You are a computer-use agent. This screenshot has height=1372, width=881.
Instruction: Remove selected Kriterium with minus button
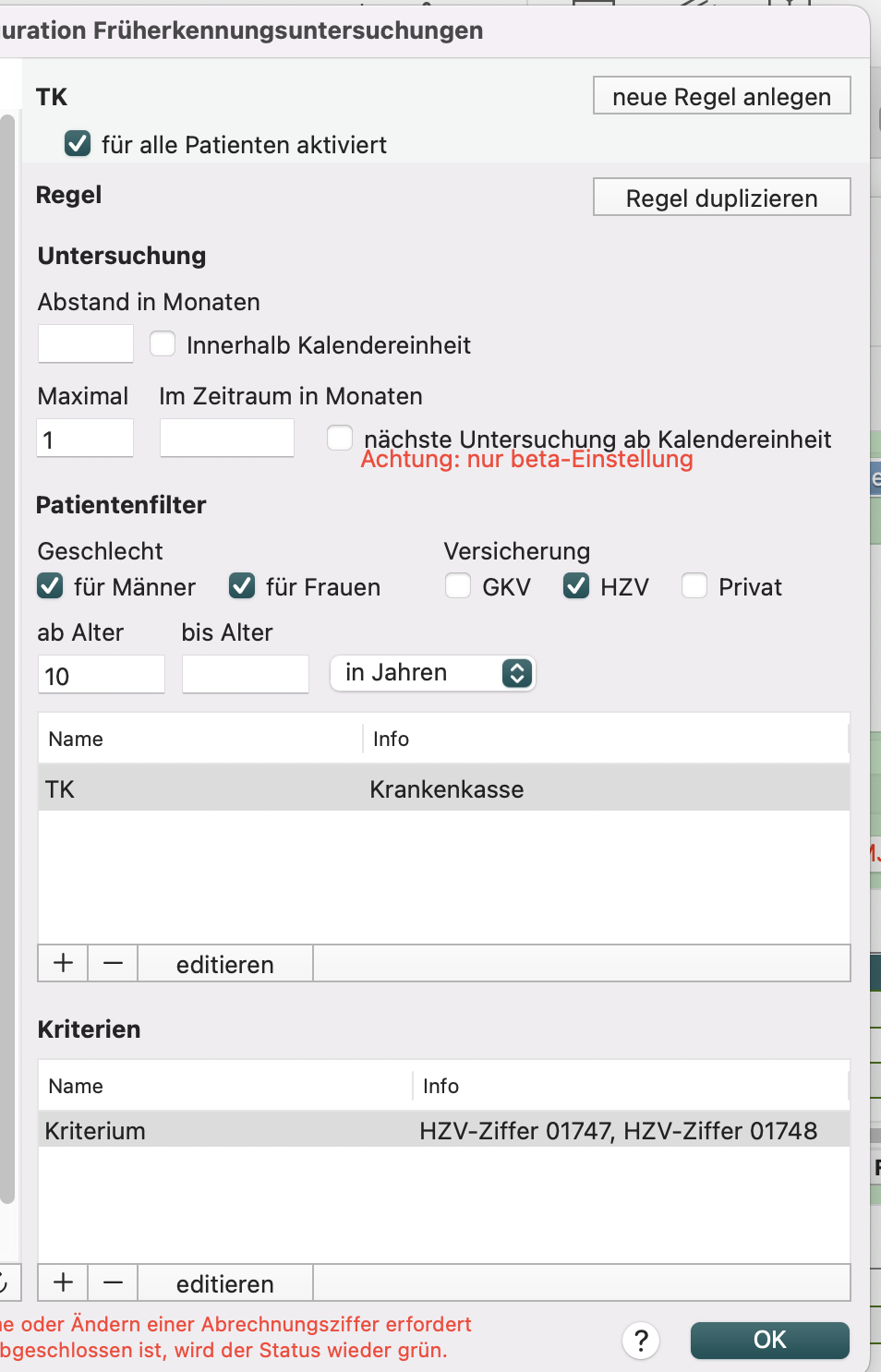click(x=113, y=1282)
